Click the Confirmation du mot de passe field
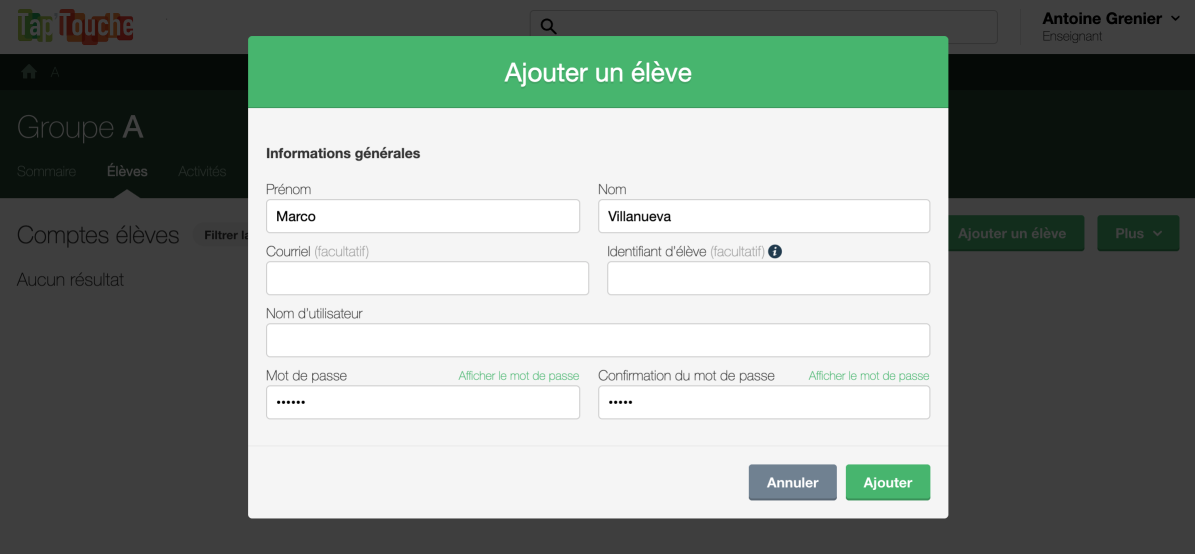1195x554 pixels. coord(763,402)
